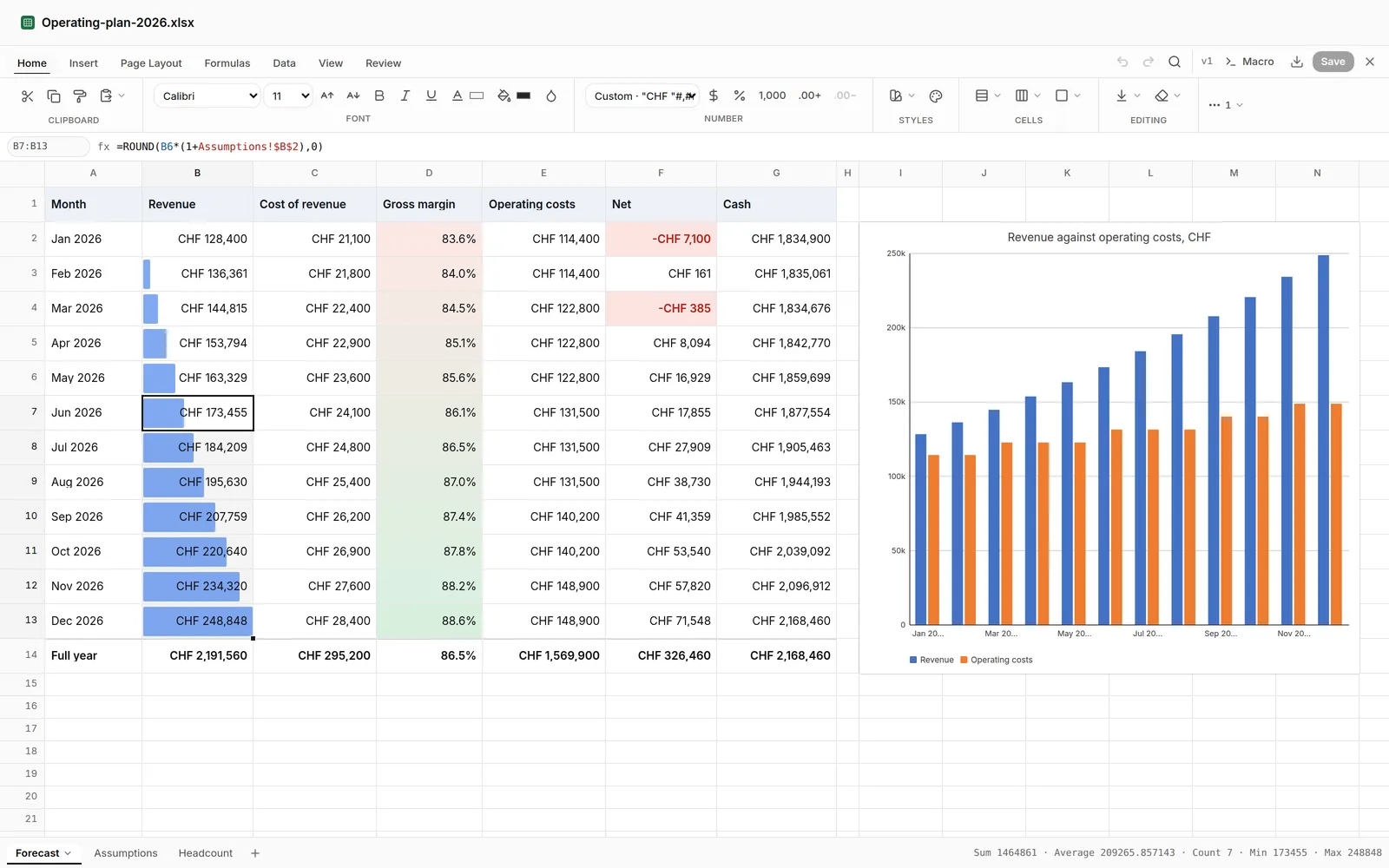1389x868 pixels.
Task: Open the font size 11 dropdown
Action: click(290, 96)
